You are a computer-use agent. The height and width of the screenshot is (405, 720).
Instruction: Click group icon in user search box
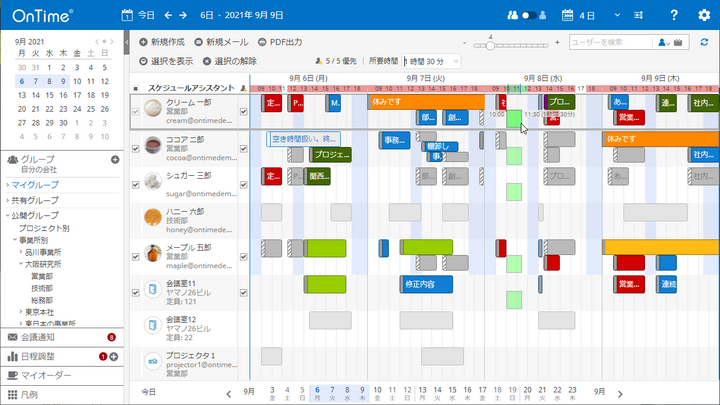(x=678, y=42)
